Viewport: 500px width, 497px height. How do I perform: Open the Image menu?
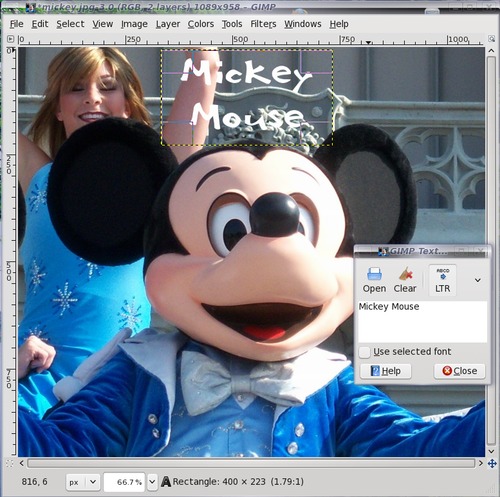click(x=134, y=24)
